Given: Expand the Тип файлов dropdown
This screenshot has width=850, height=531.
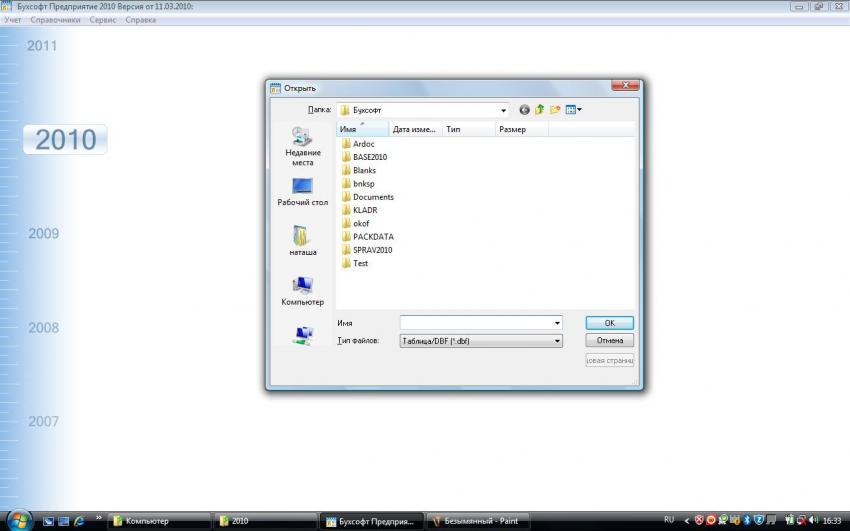Looking at the screenshot, I should pyautogui.click(x=557, y=341).
